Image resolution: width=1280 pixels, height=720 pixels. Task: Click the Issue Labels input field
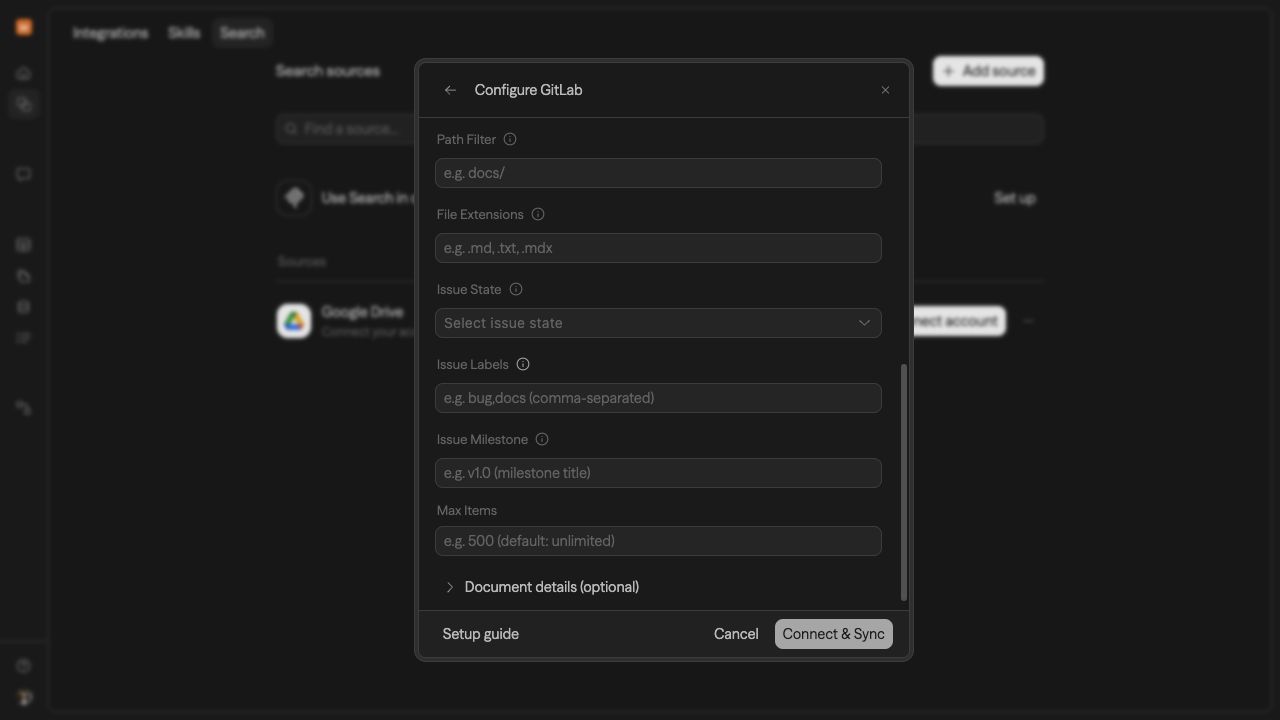[658, 398]
